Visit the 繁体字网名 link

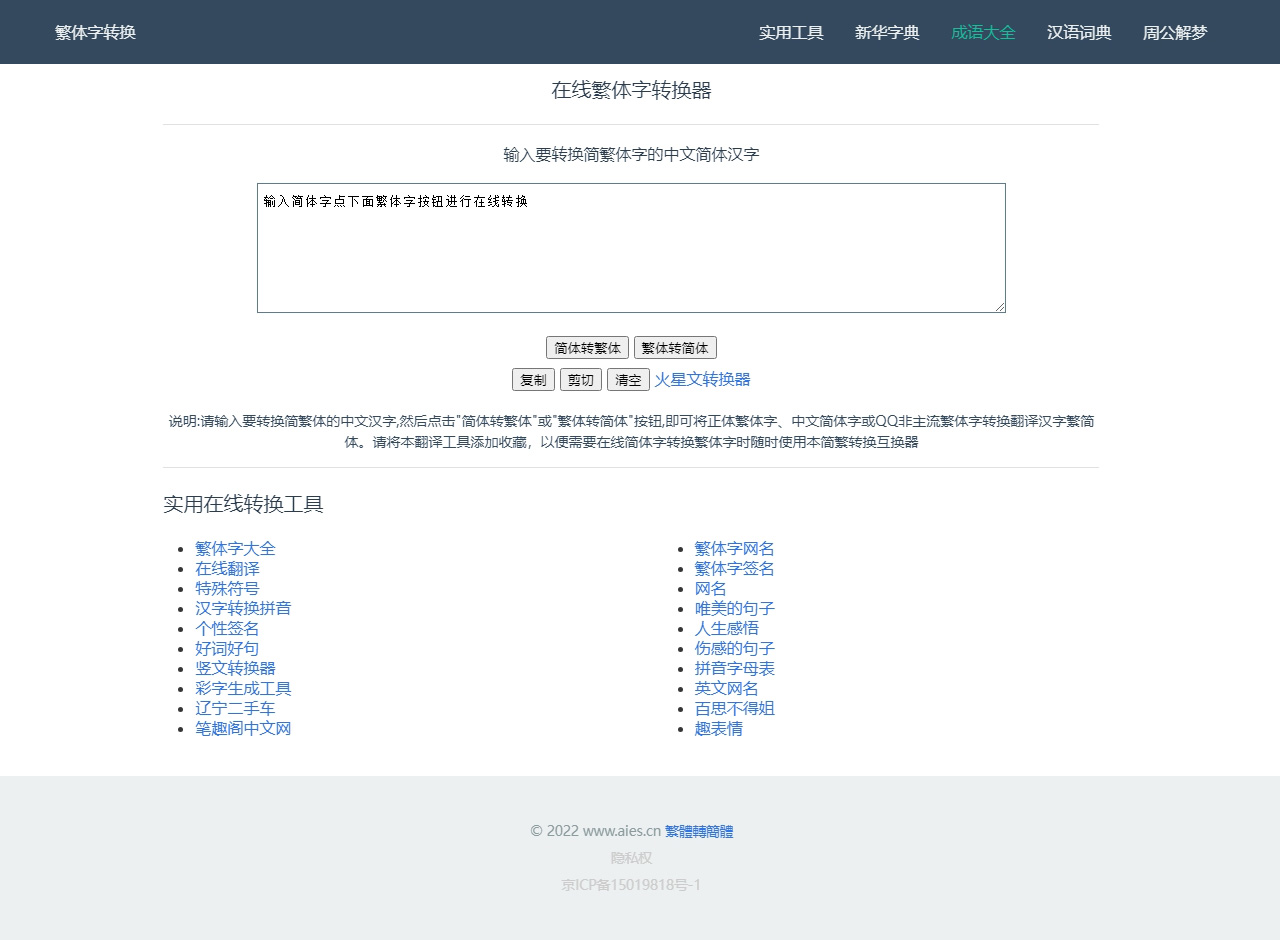click(734, 548)
